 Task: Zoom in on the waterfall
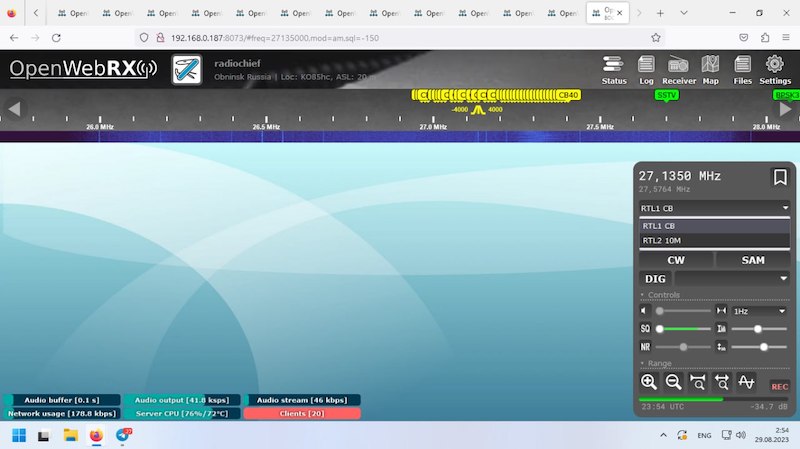[x=649, y=381]
